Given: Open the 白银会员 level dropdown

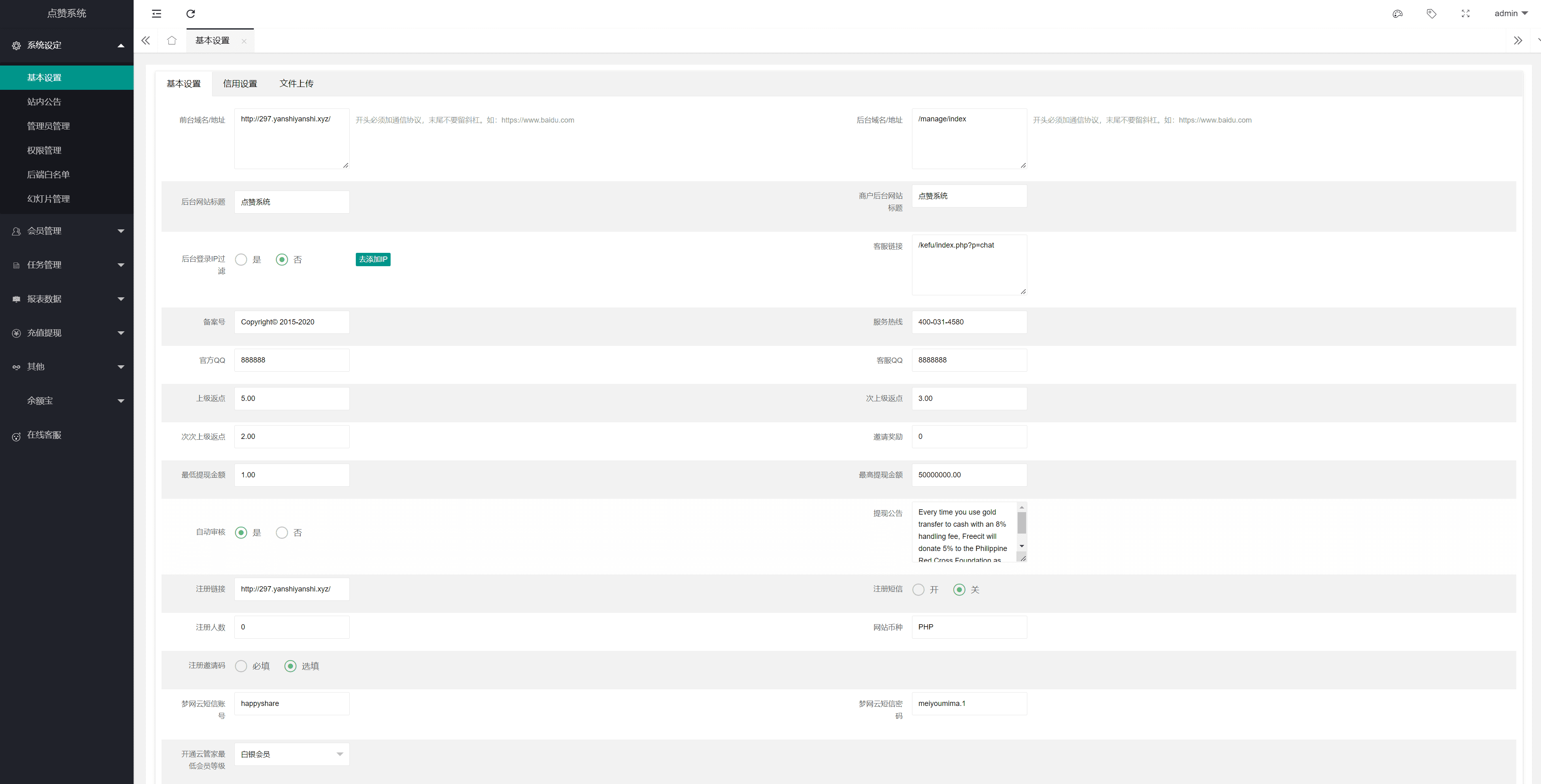Looking at the screenshot, I should click(291, 754).
